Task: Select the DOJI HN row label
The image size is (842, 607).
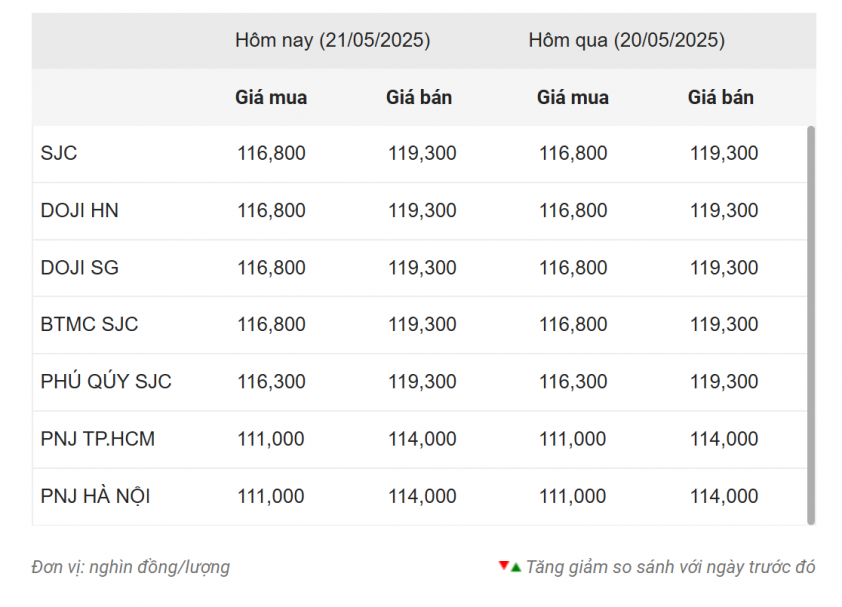Action: 80,211
